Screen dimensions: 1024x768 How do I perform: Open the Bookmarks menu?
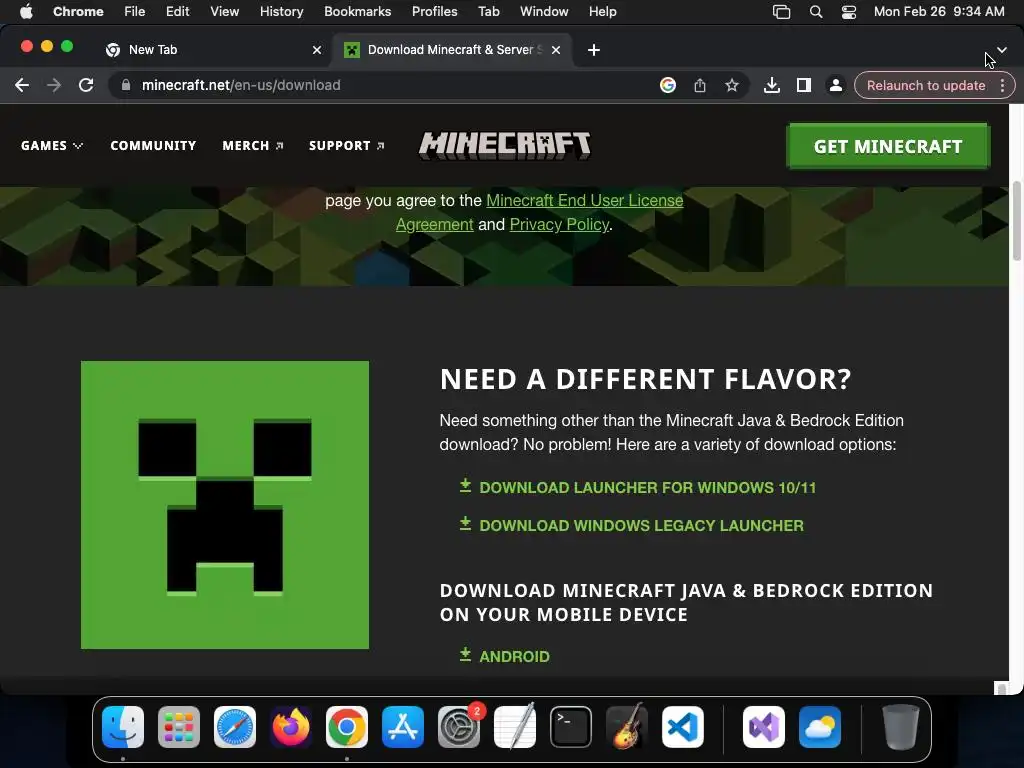pyautogui.click(x=357, y=11)
